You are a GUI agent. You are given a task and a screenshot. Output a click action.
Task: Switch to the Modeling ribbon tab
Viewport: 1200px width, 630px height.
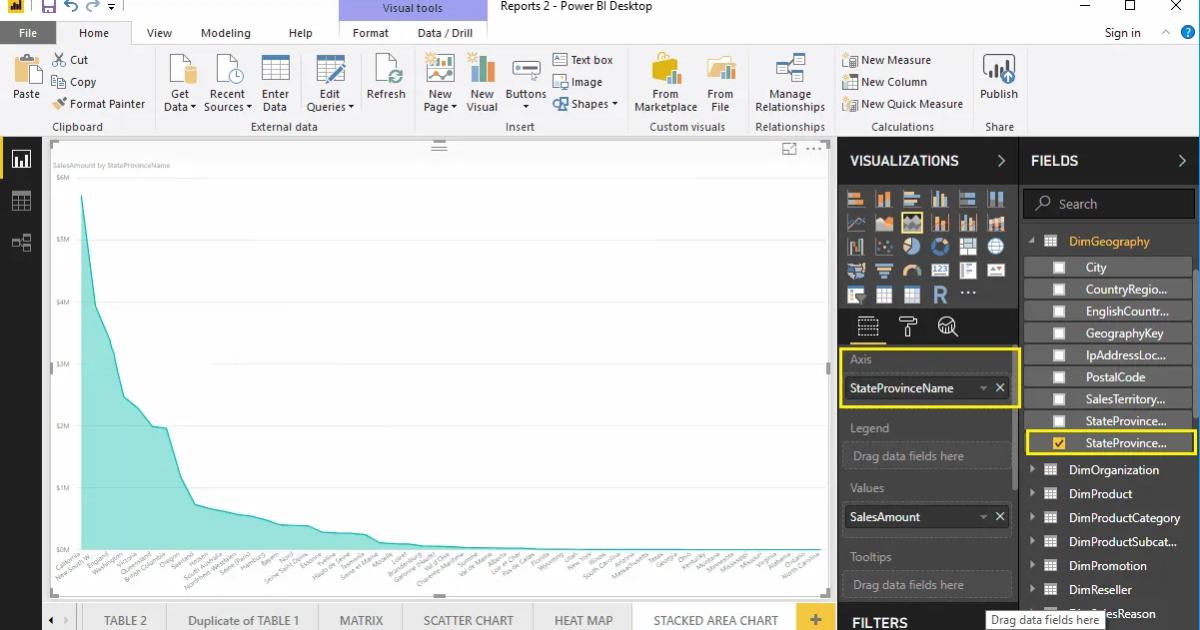point(226,32)
